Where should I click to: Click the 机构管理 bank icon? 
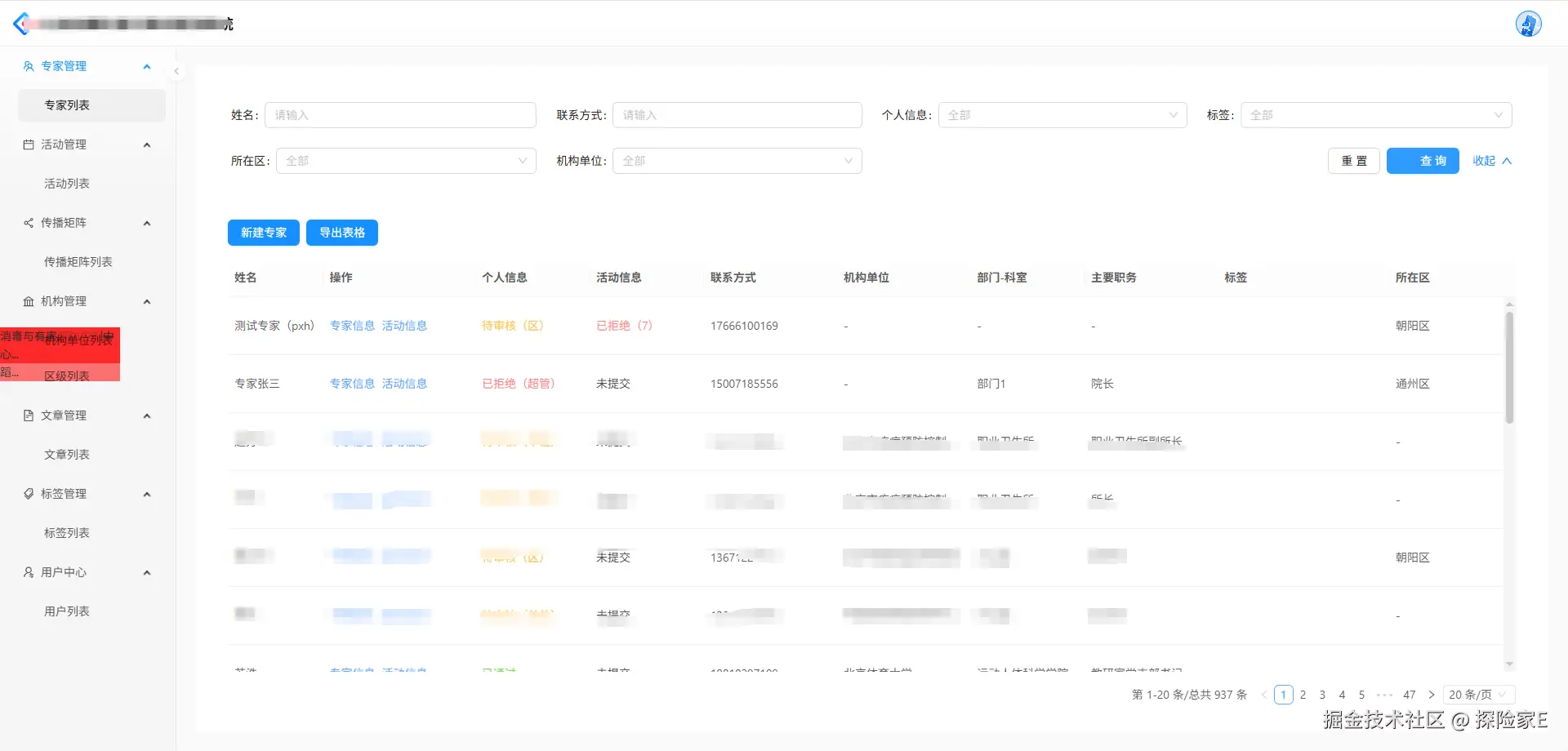tap(29, 301)
